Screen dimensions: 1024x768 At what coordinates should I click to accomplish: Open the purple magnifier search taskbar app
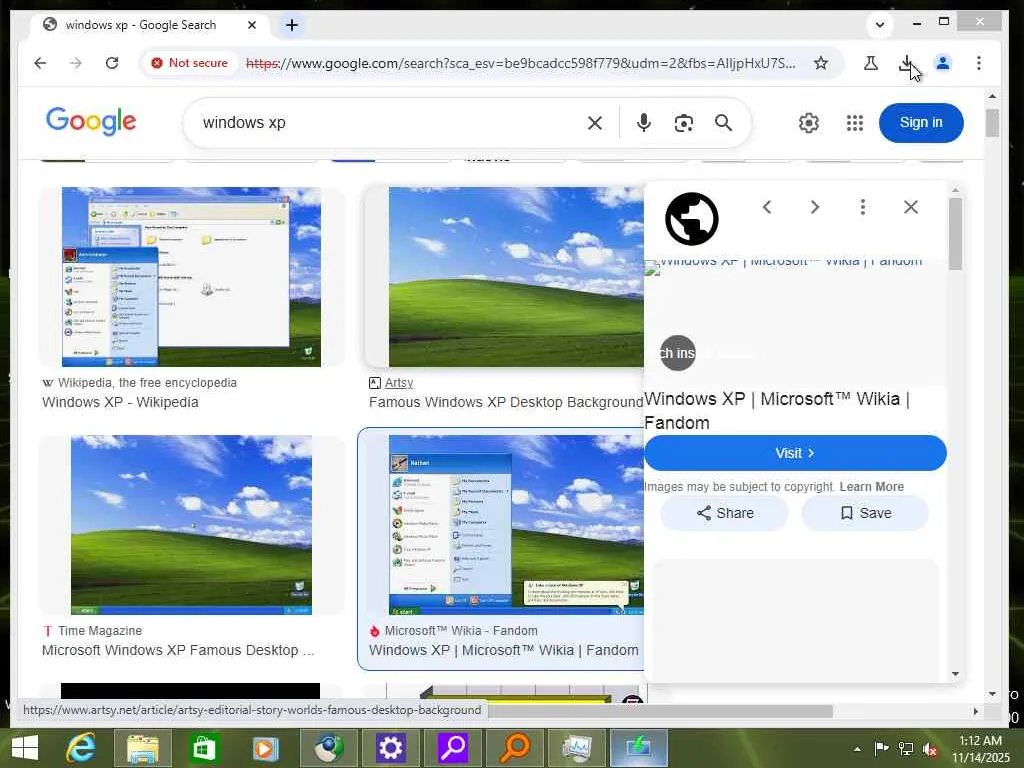[x=452, y=748]
